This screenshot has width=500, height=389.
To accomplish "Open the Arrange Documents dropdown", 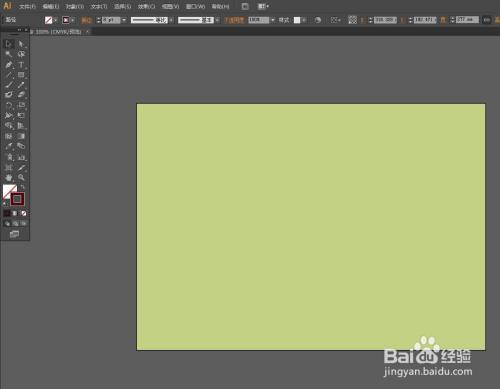I will [x=263, y=6].
